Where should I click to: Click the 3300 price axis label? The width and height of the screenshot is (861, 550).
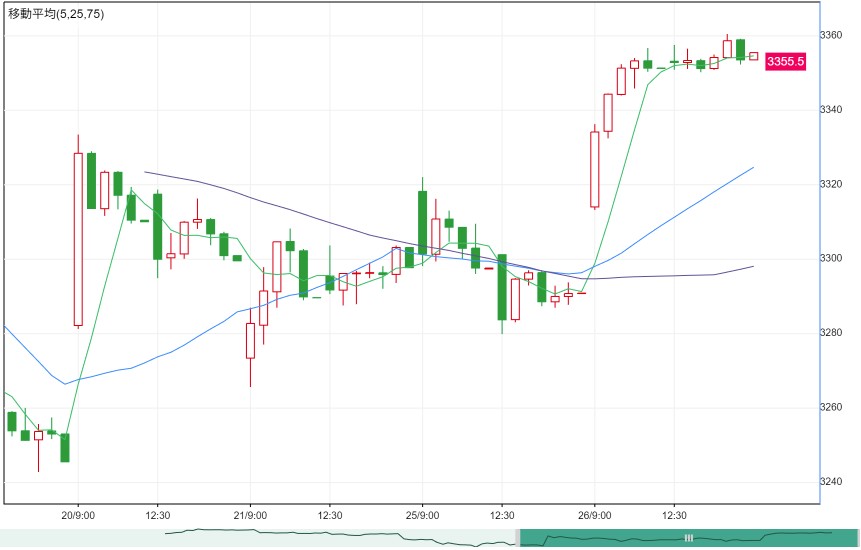tap(830, 259)
